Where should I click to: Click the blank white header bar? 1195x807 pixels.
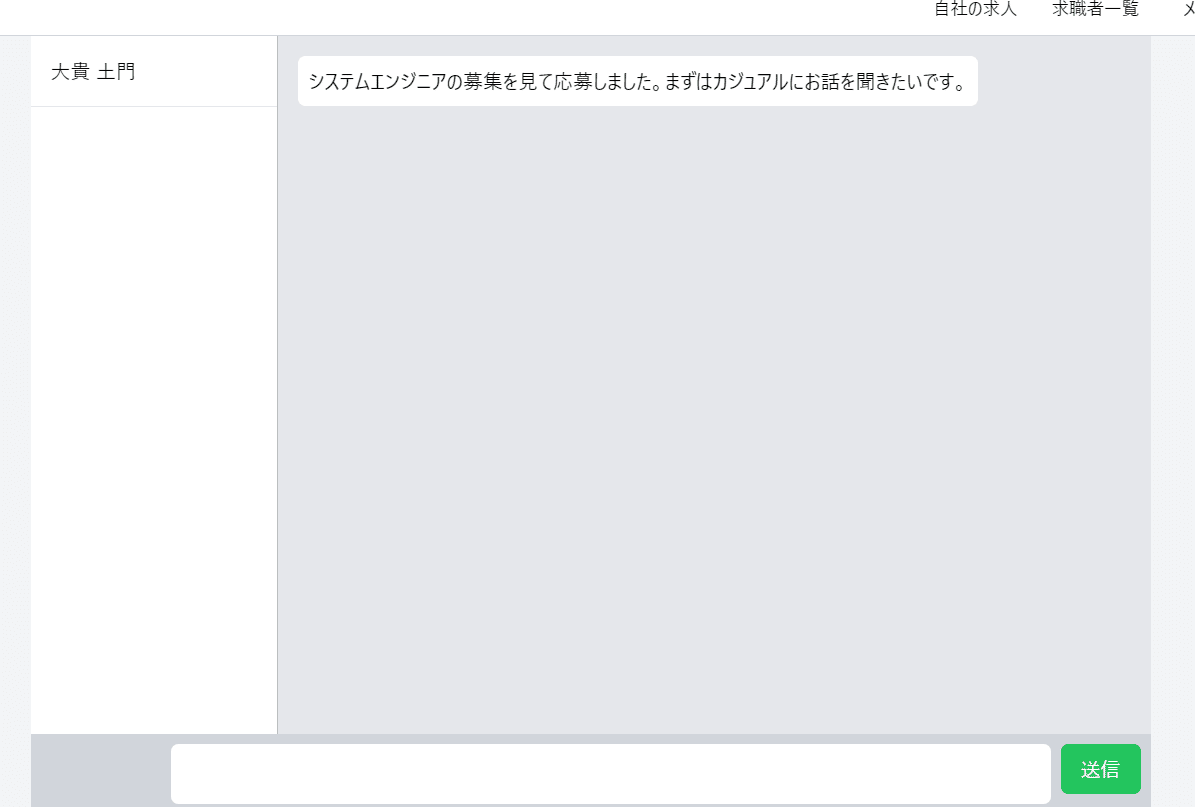click(457, 17)
